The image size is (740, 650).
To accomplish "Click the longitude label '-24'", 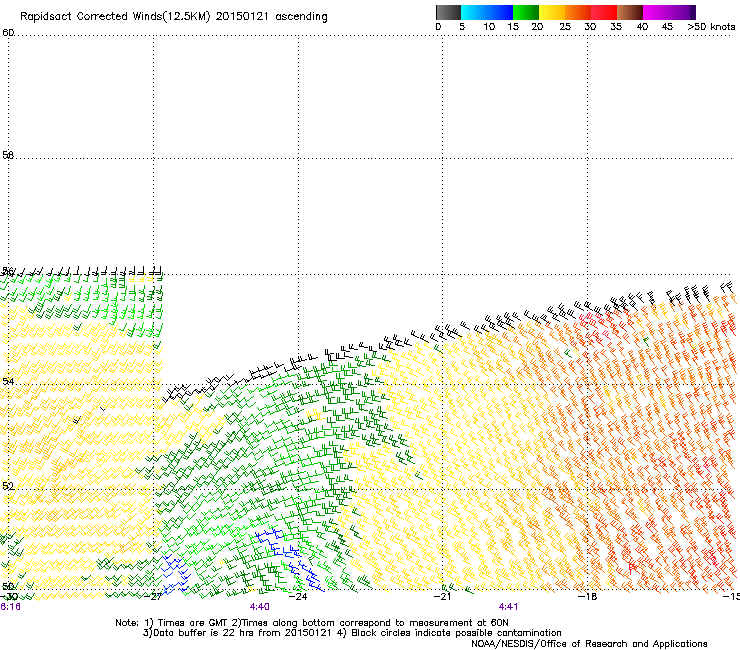I will click(x=298, y=597).
